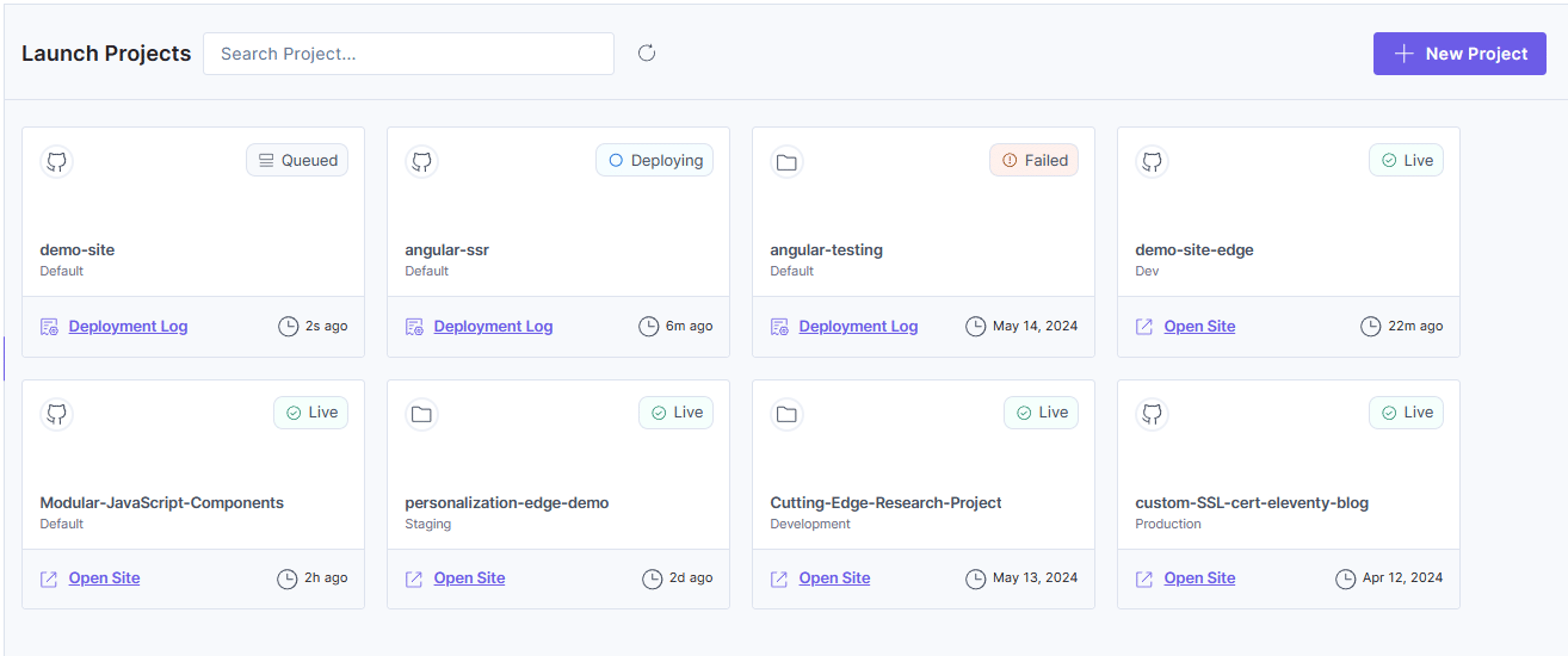Click deployment log icon on angular-ssr card
The image size is (1568, 656).
pos(414,327)
